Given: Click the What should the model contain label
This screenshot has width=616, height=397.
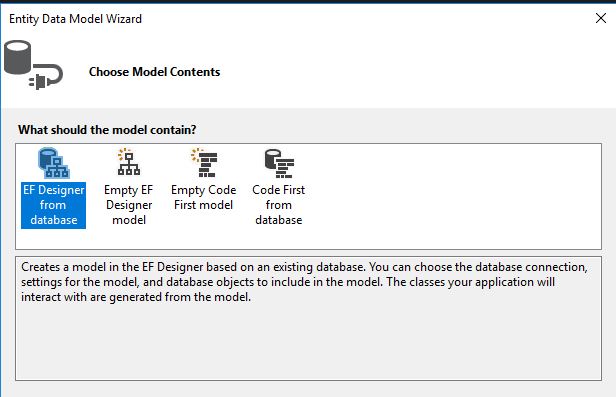Looking at the screenshot, I should [107, 130].
